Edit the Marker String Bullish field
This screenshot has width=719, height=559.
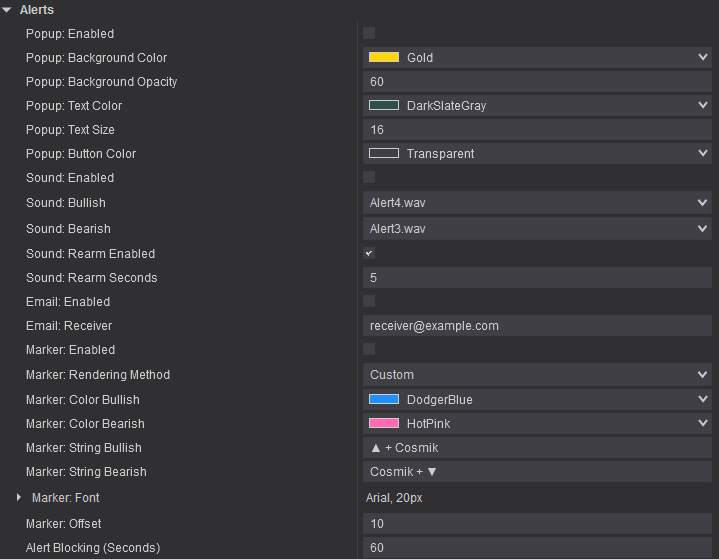[537, 448]
